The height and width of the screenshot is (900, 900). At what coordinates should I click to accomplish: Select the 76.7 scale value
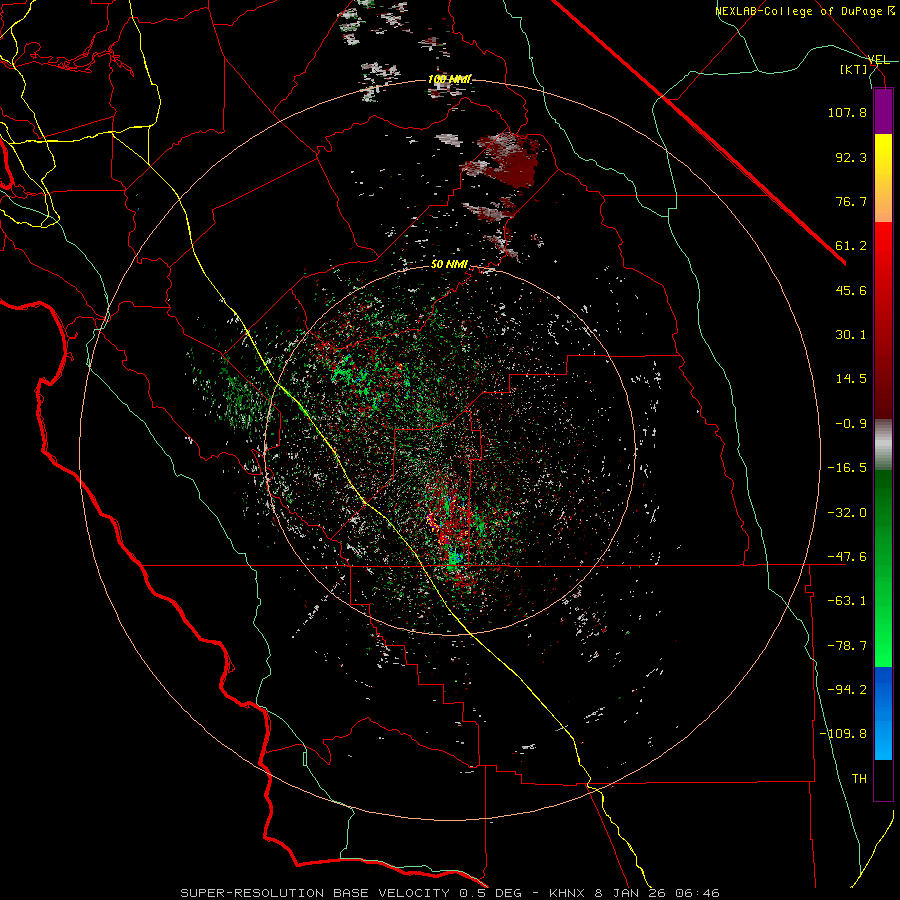[851, 201]
